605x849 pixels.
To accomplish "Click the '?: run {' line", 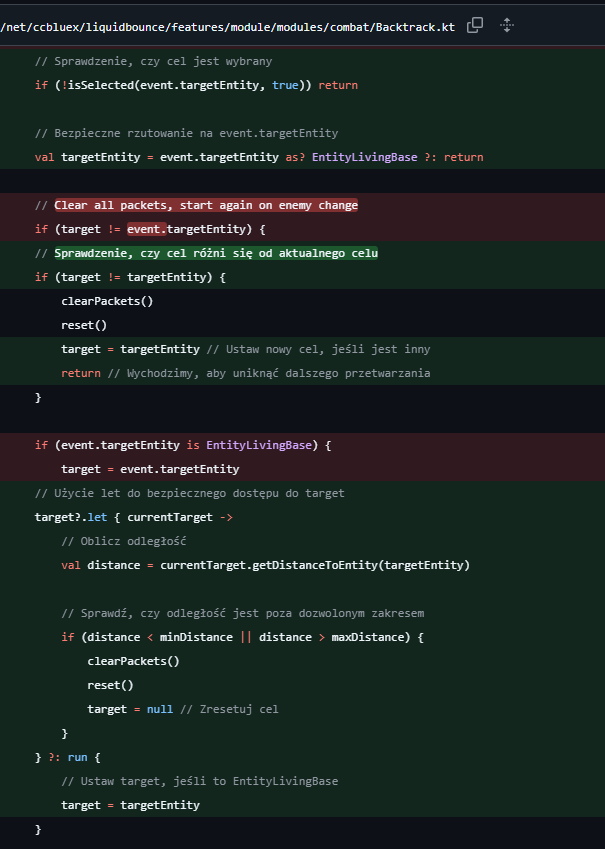I will pyautogui.click(x=68, y=757).
